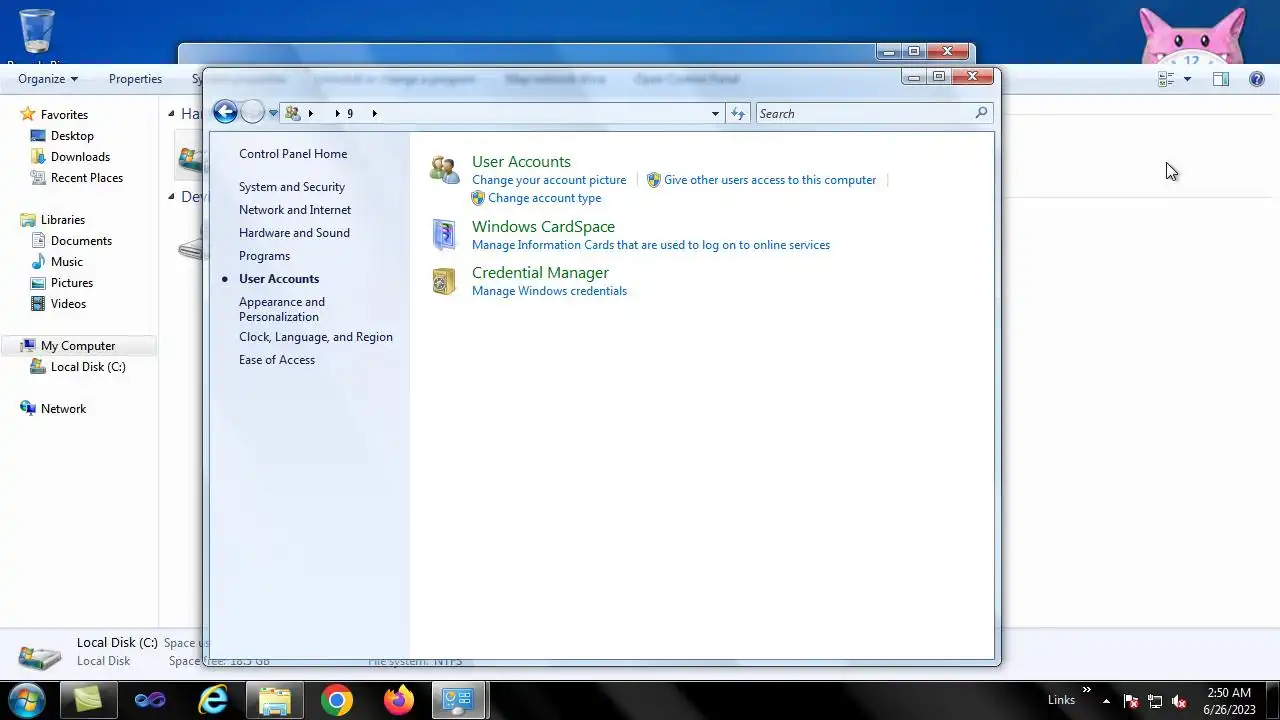Screen dimensions: 1280x720
Task: Open Windows Explorer folder taskbar icon
Action: [x=275, y=700]
